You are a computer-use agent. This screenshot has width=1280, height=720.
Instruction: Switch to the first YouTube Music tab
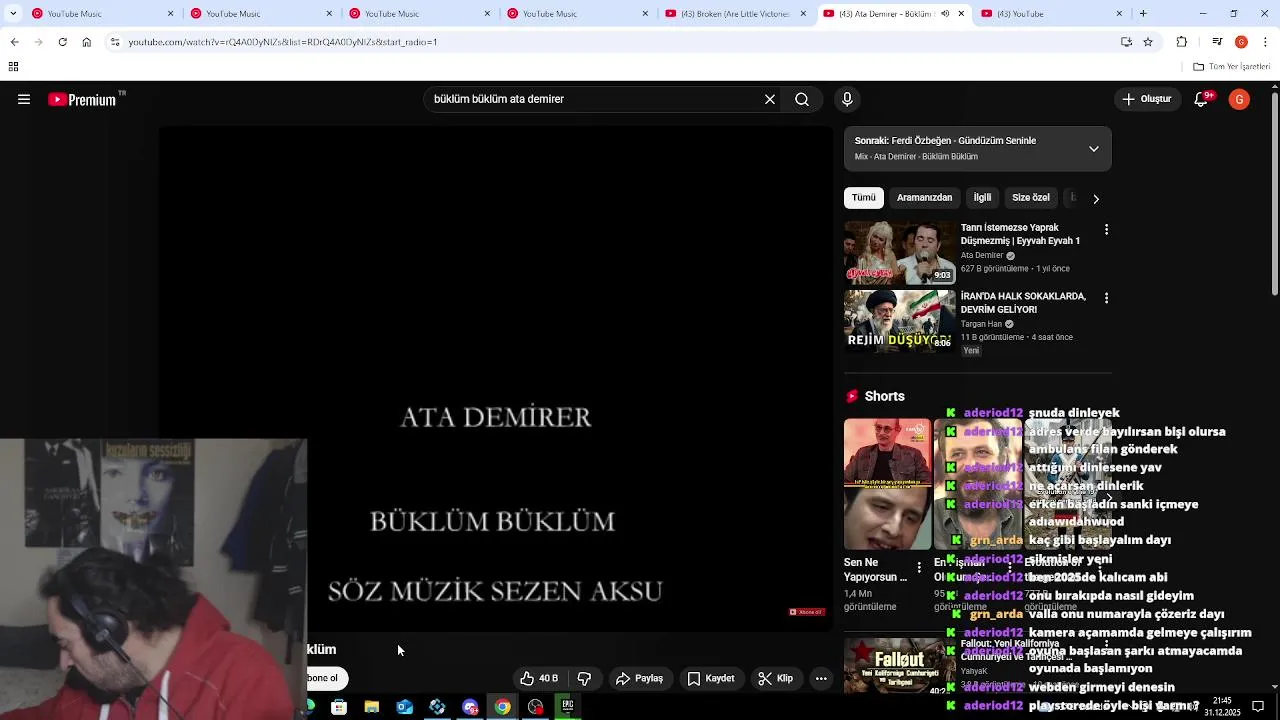[100, 14]
